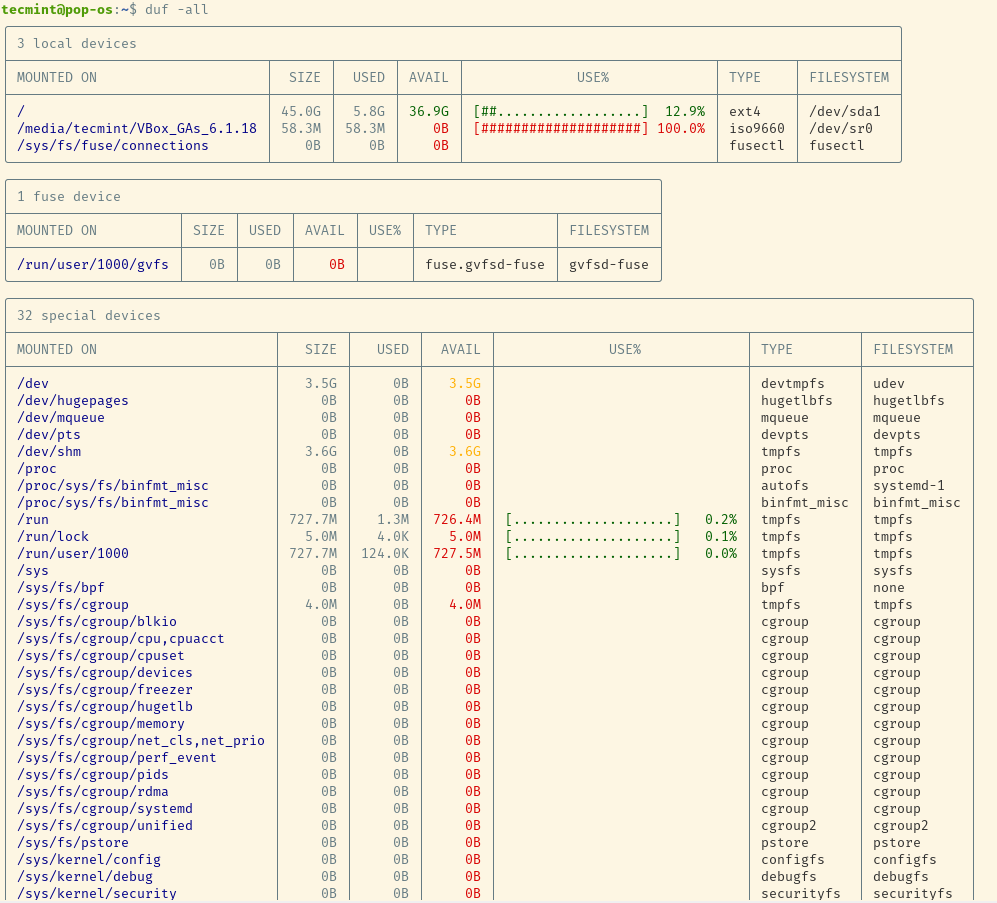Click the /dev/hugepages mount point
The image size is (997, 903).
(73, 400)
